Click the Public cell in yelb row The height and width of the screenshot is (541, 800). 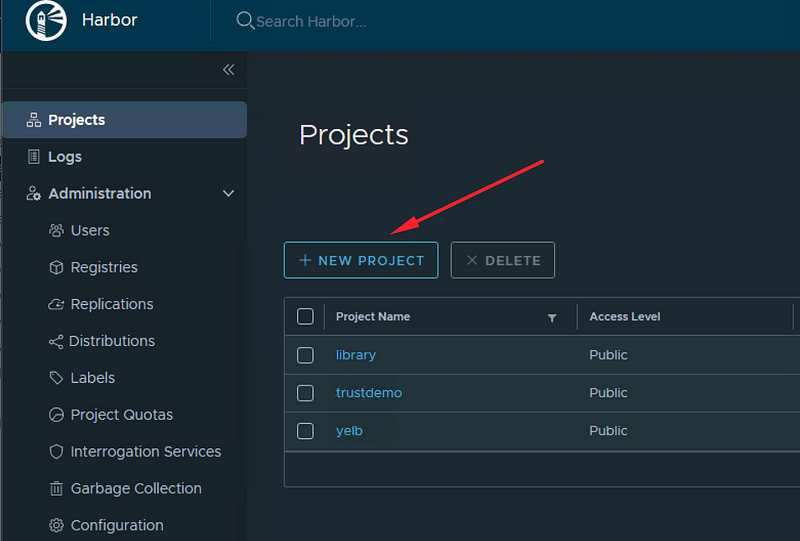(608, 431)
